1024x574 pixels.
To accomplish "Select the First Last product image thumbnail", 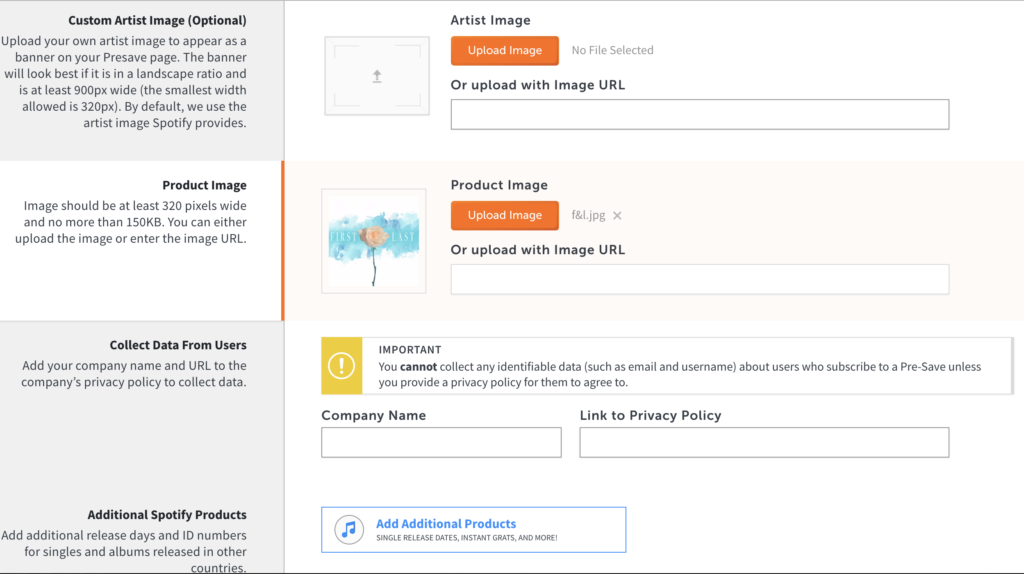I will [374, 241].
